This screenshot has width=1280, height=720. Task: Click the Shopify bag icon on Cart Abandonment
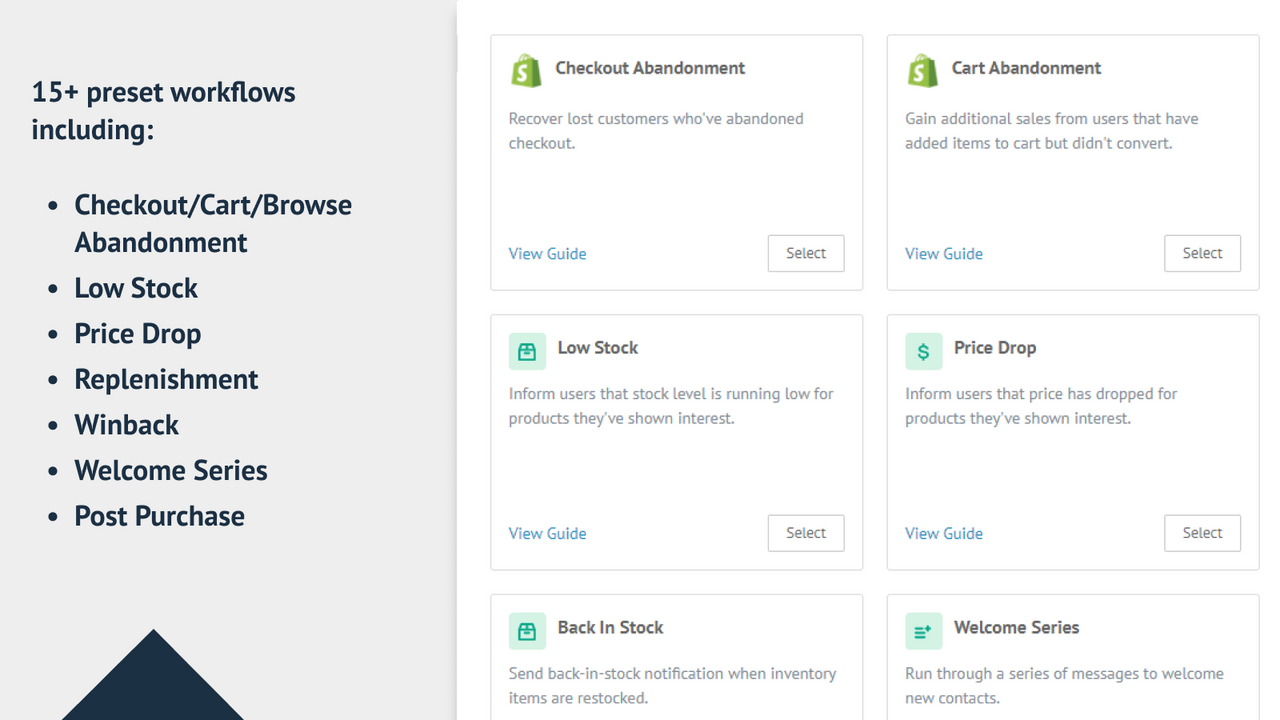[x=922, y=70]
